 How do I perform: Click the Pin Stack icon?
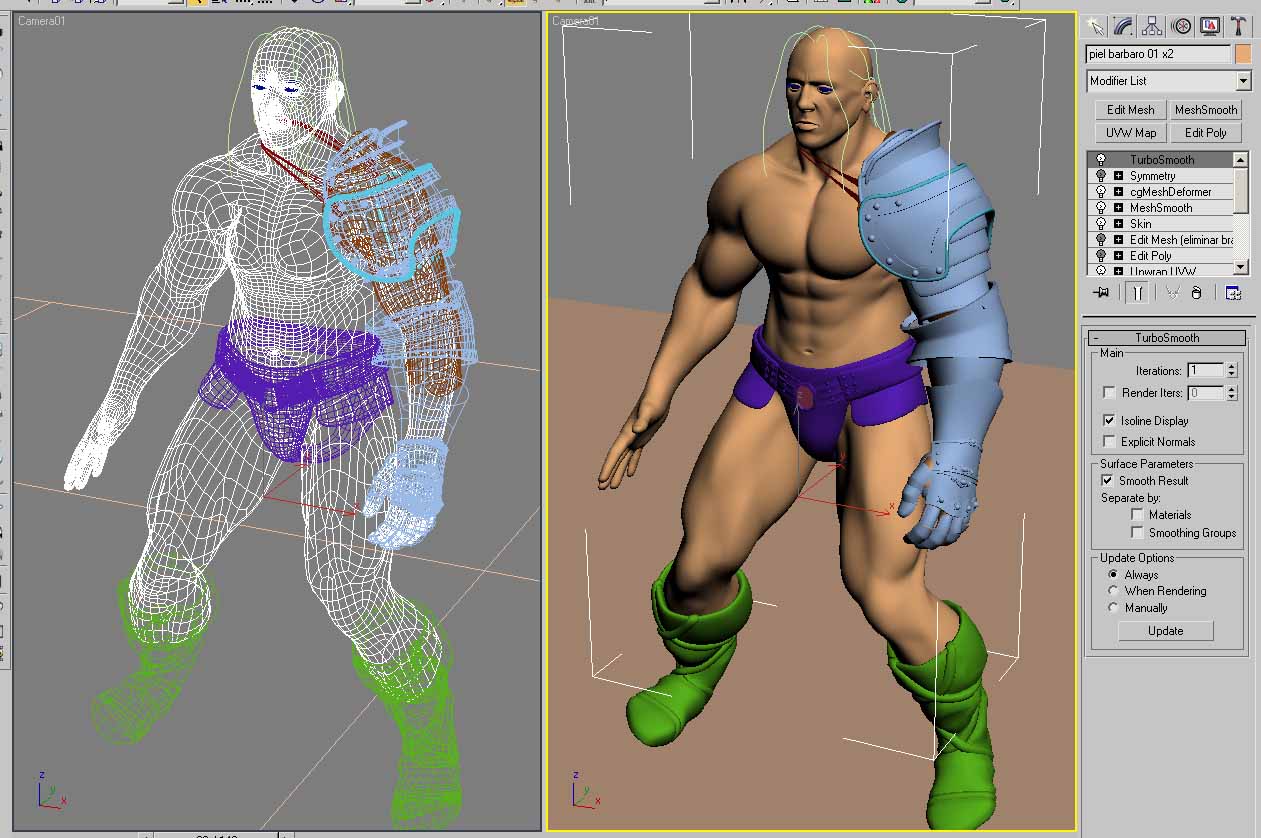(1101, 293)
